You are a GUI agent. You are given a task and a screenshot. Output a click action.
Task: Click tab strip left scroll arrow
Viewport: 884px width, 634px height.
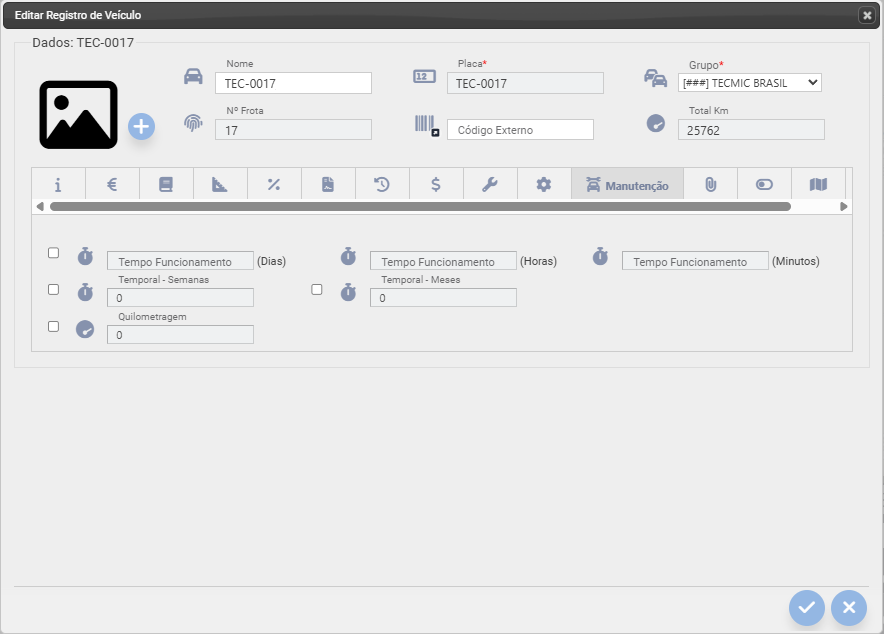[x=40, y=206]
